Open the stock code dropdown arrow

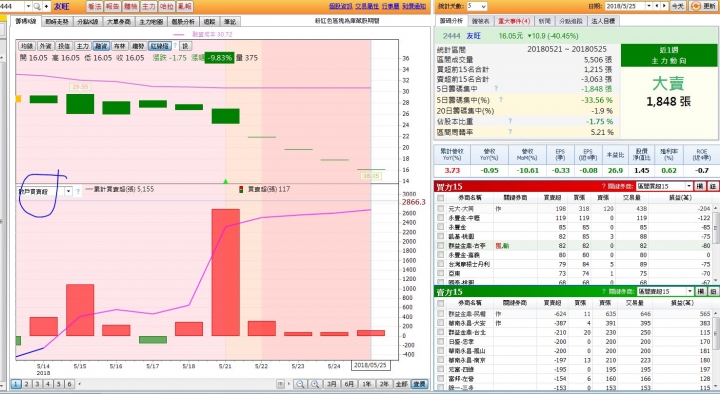click(28, 6)
